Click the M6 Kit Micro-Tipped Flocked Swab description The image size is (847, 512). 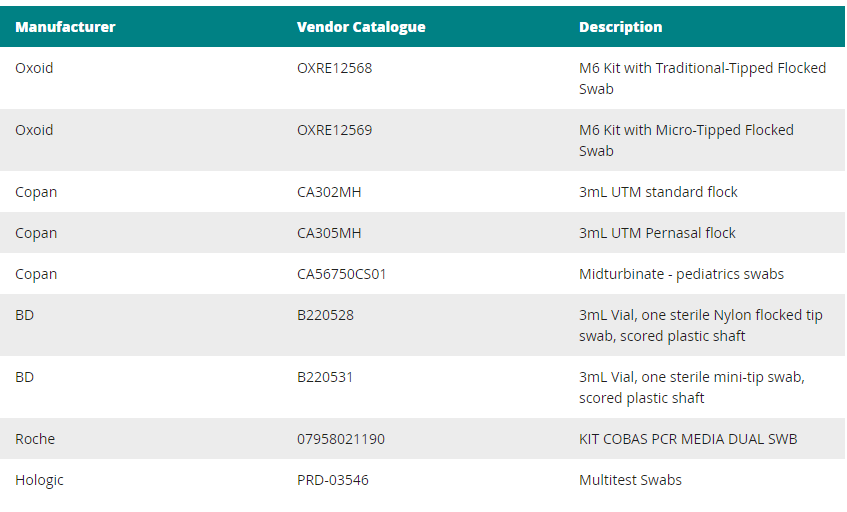(686, 140)
